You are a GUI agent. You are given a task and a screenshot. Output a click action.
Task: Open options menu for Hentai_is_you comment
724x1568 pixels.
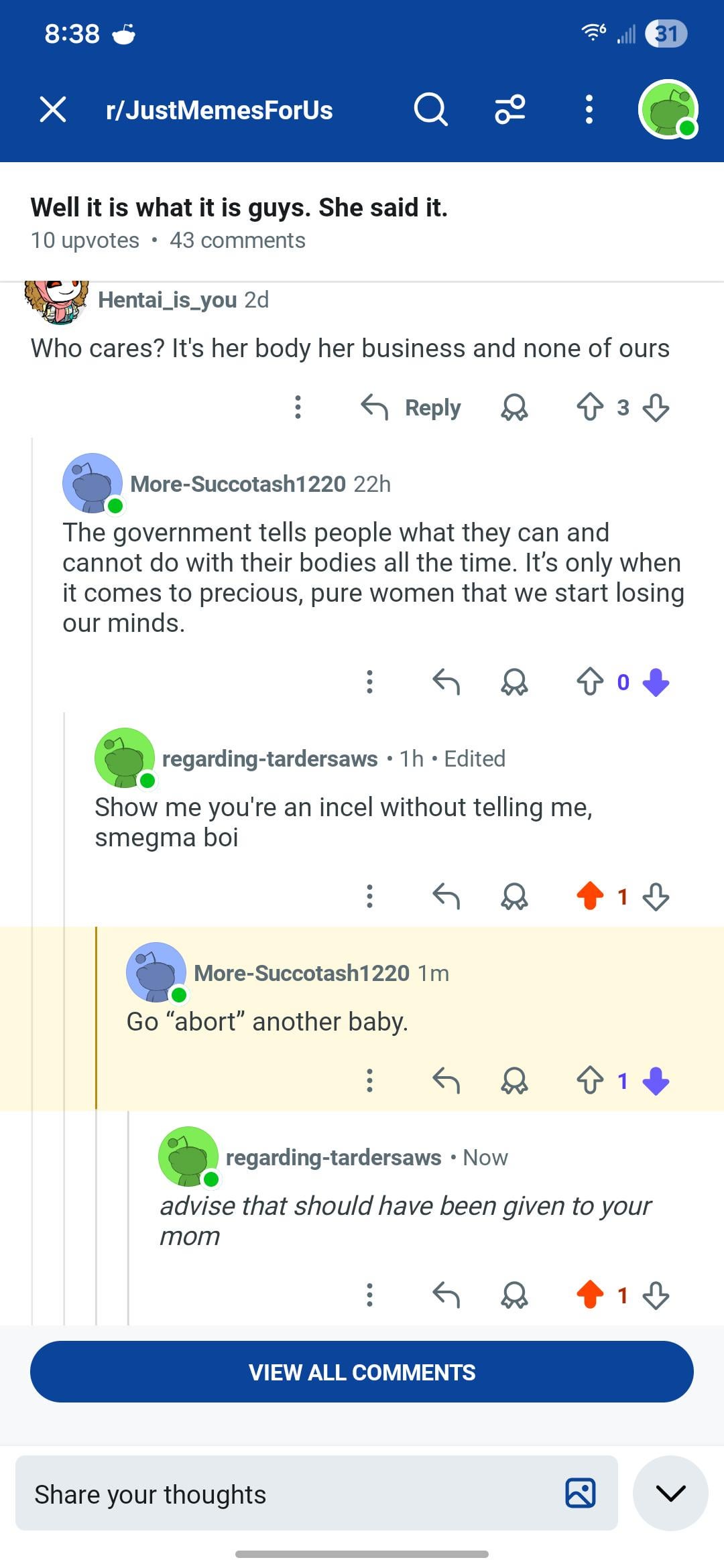pos(298,407)
